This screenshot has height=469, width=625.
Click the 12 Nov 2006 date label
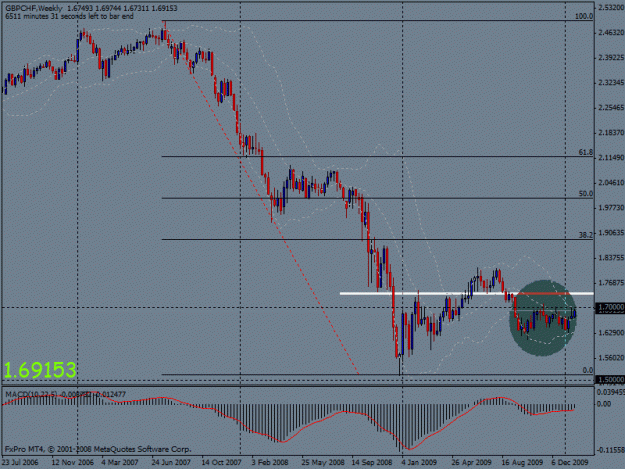coord(73,462)
